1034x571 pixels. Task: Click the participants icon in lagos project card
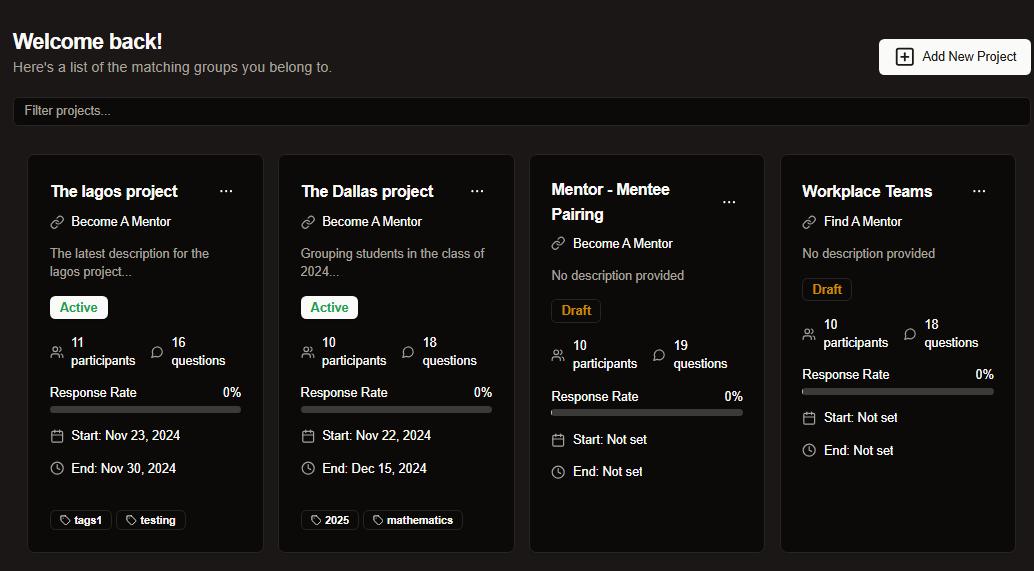(x=57, y=352)
